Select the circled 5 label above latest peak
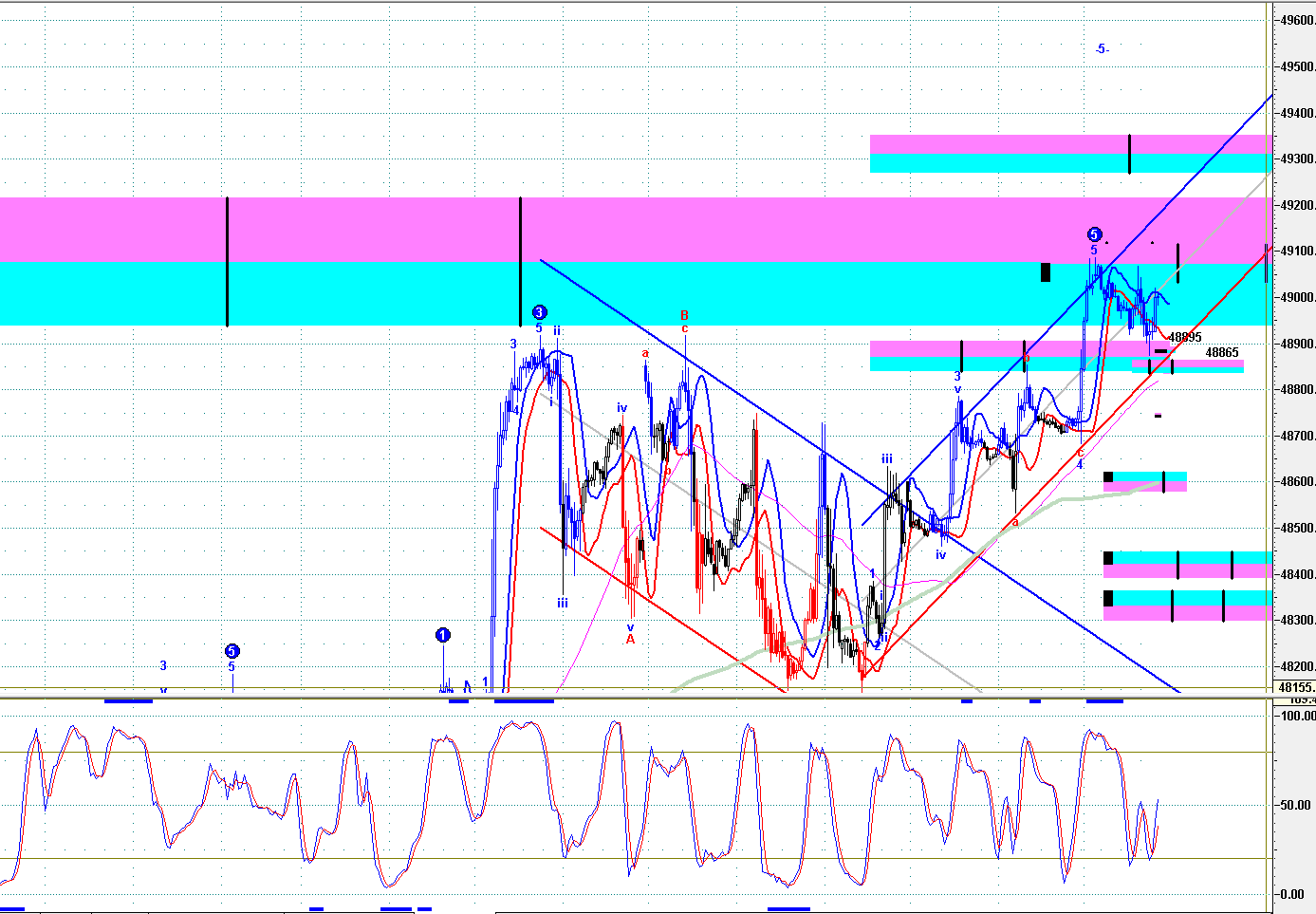The height and width of the screenshot is (914, 1316). coord(1094,234)
